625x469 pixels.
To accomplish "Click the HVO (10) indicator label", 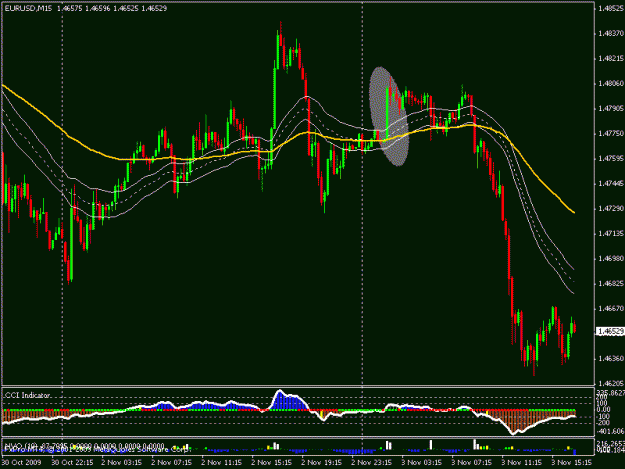I will click(20, 445).
